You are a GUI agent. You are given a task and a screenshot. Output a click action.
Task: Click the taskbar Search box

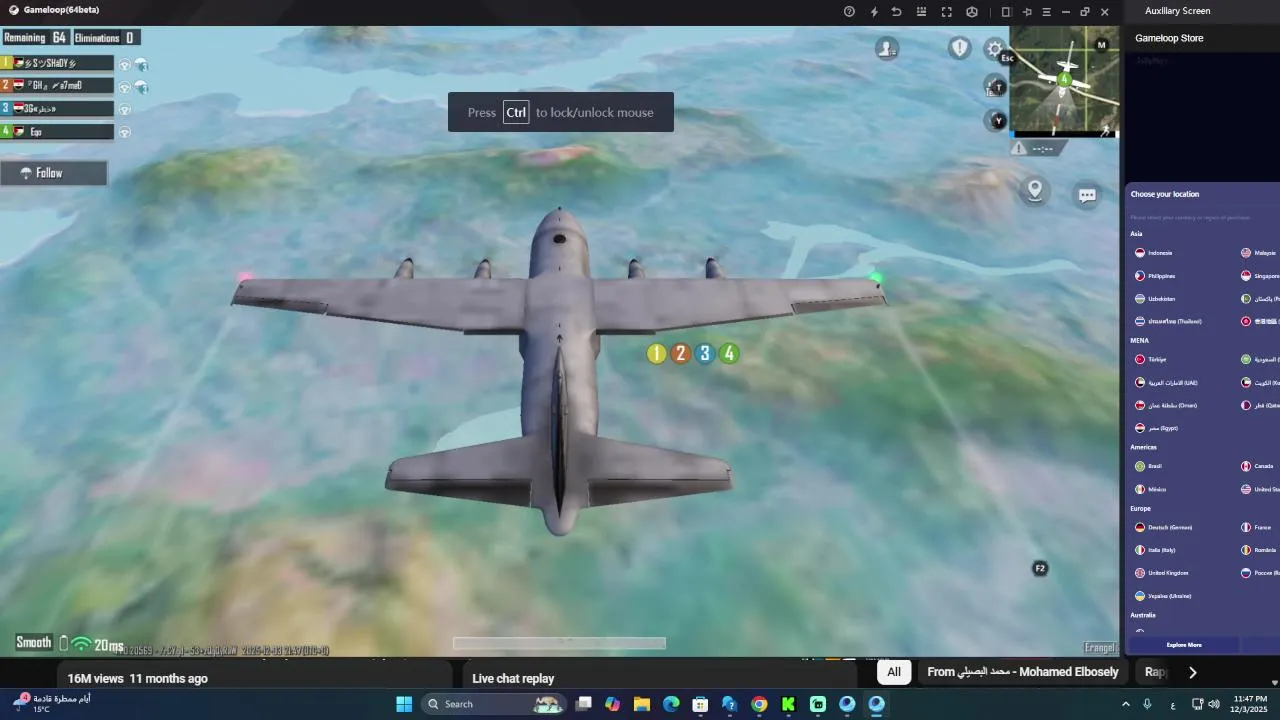tap(492, 704)
